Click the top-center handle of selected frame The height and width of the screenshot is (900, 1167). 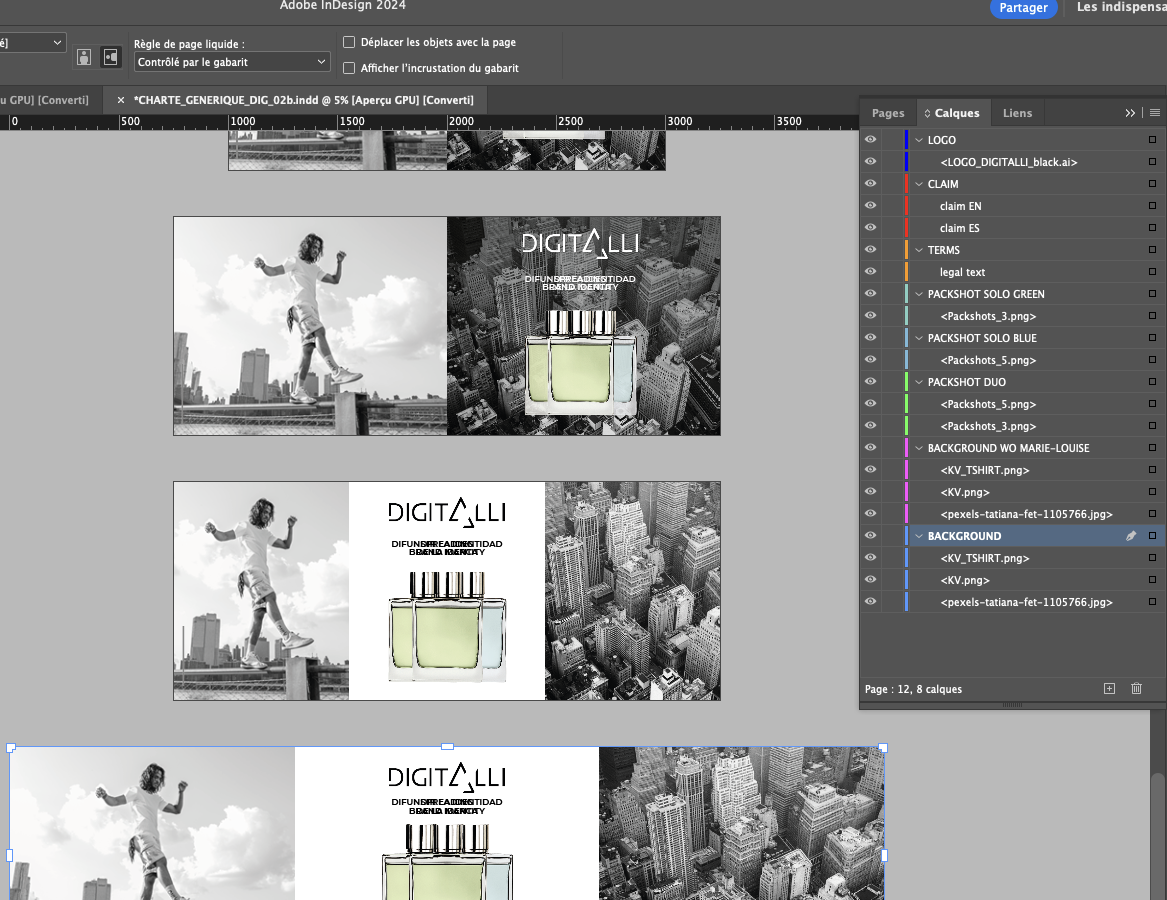(447, 747)
